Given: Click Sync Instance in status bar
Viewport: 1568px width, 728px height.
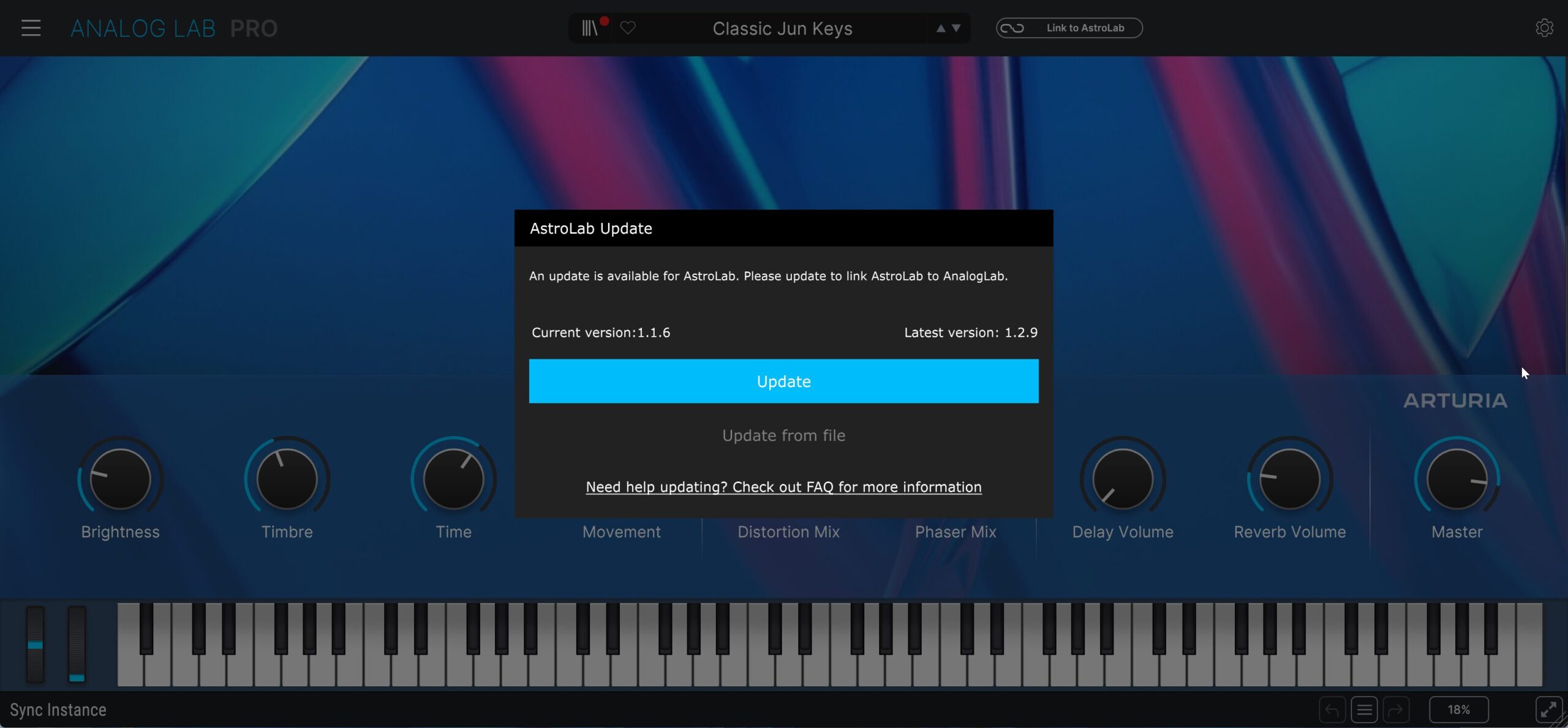Looking at the screenshot, I should coord(58,710).
